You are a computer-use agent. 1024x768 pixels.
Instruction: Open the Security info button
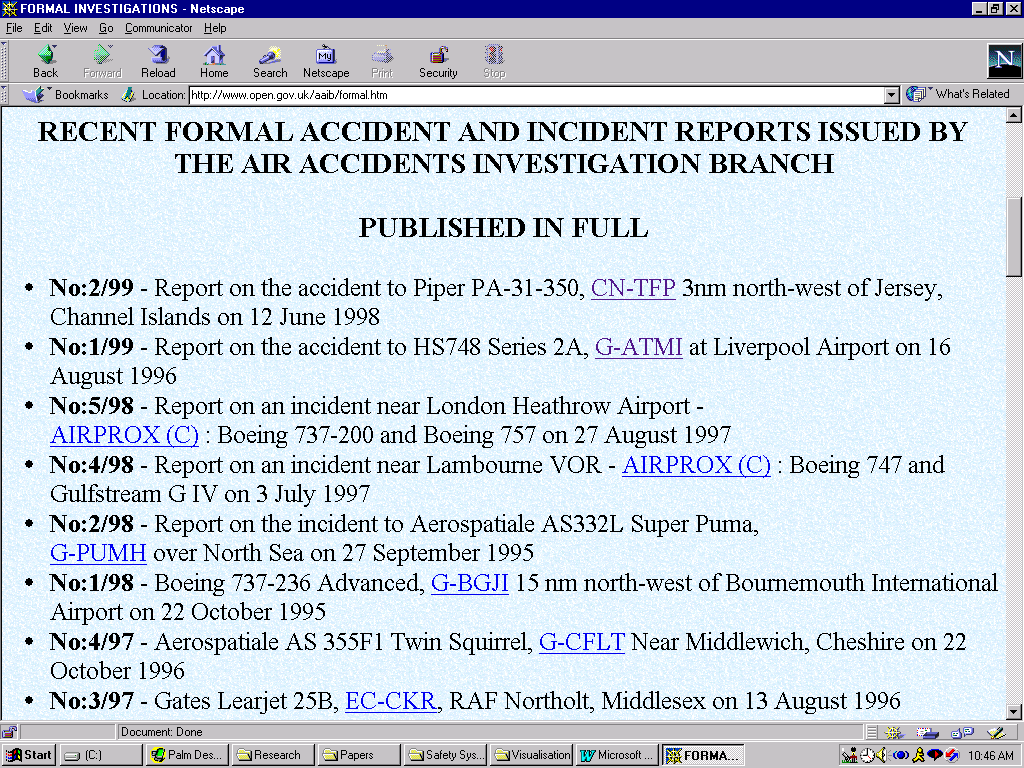438,62
